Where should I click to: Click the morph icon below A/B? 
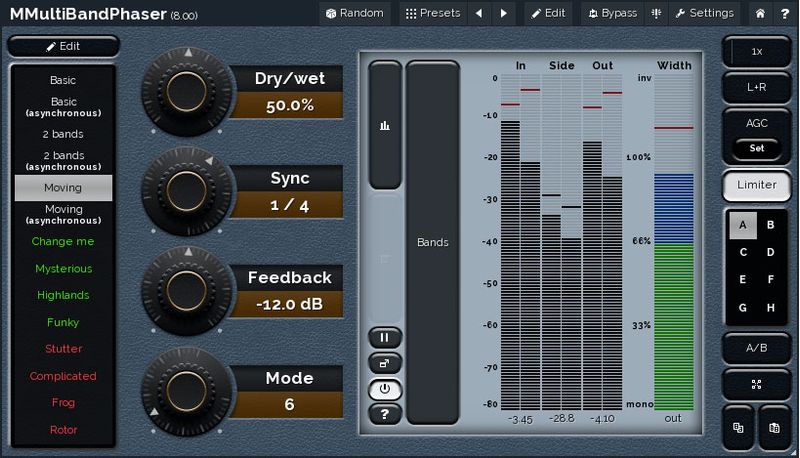[x=757, y=385]
